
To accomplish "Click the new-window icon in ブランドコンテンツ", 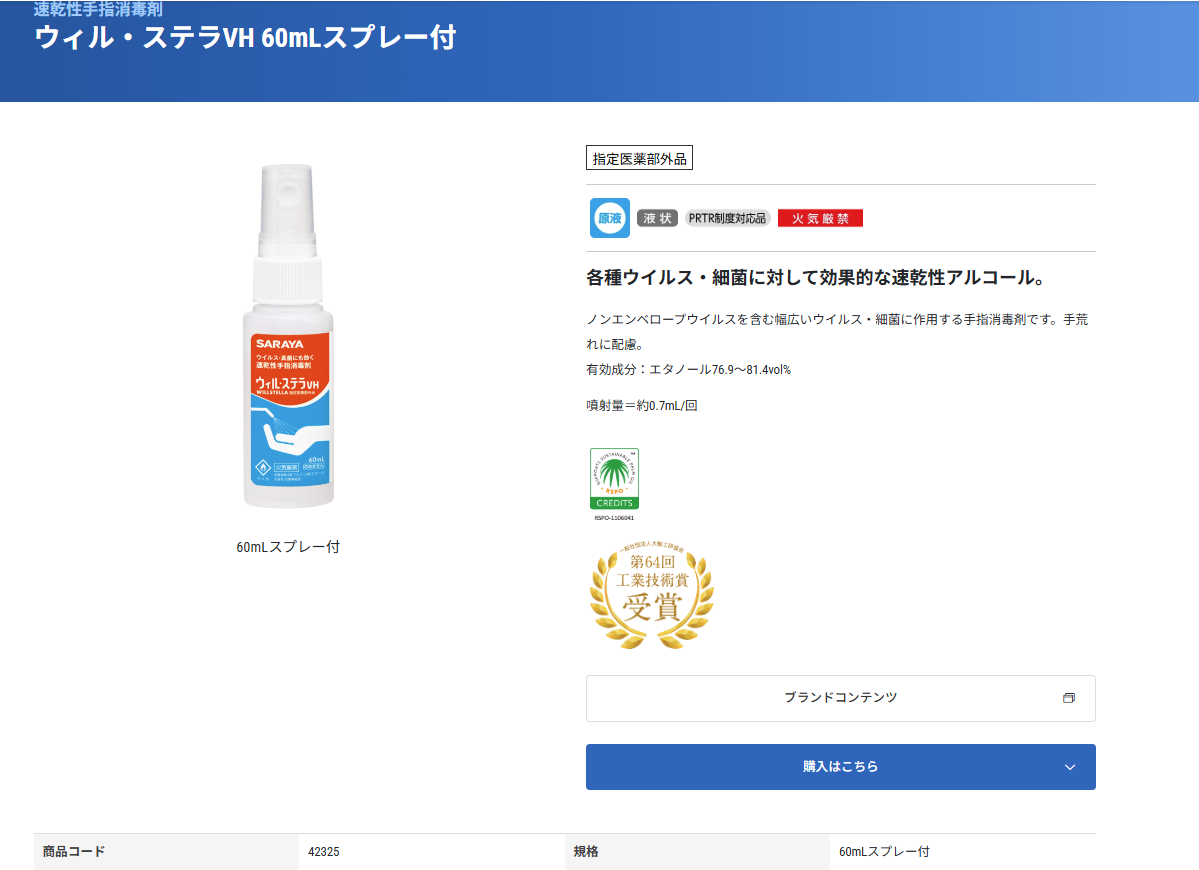I will click(x=1069, y=698).
